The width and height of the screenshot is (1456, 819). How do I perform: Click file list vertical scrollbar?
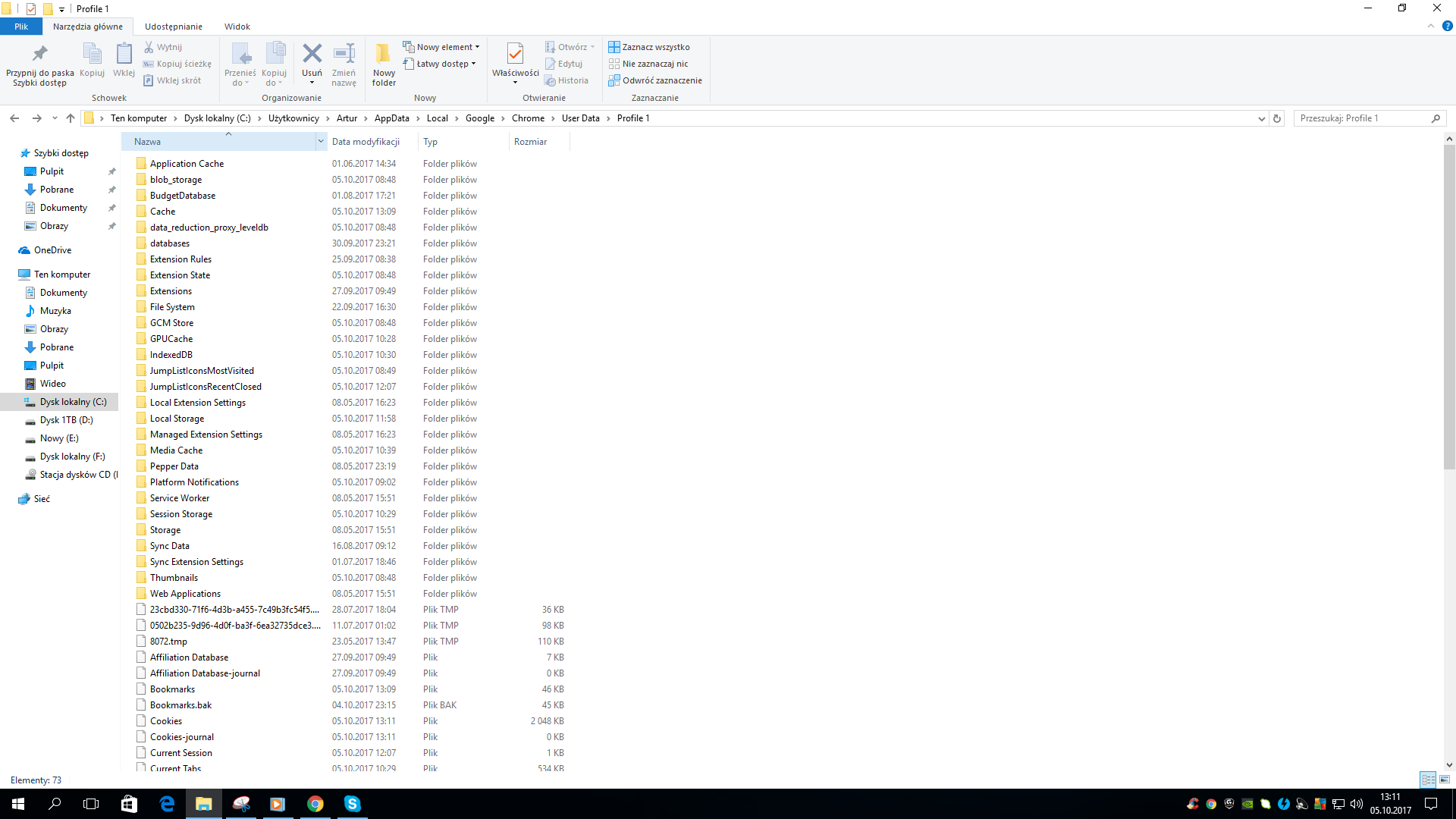1449,307
